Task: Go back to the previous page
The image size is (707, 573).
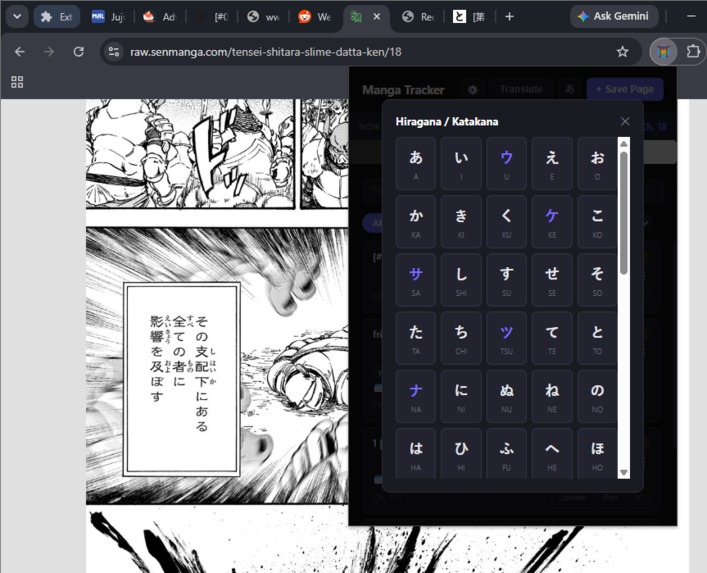Action: point(20,52)
